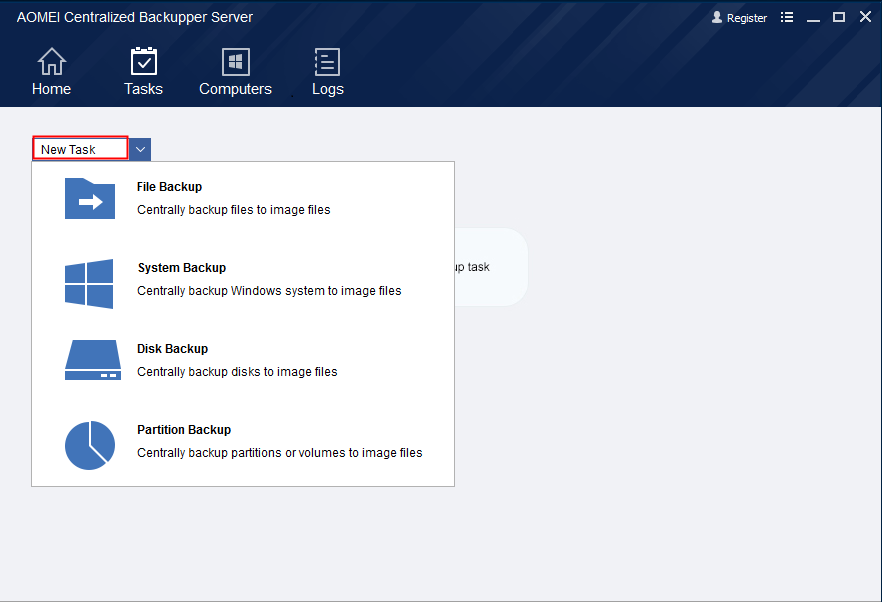Click the Partition Backup pie chart icon
Viewport: 882px width, 602px height.
pos(90,445)
